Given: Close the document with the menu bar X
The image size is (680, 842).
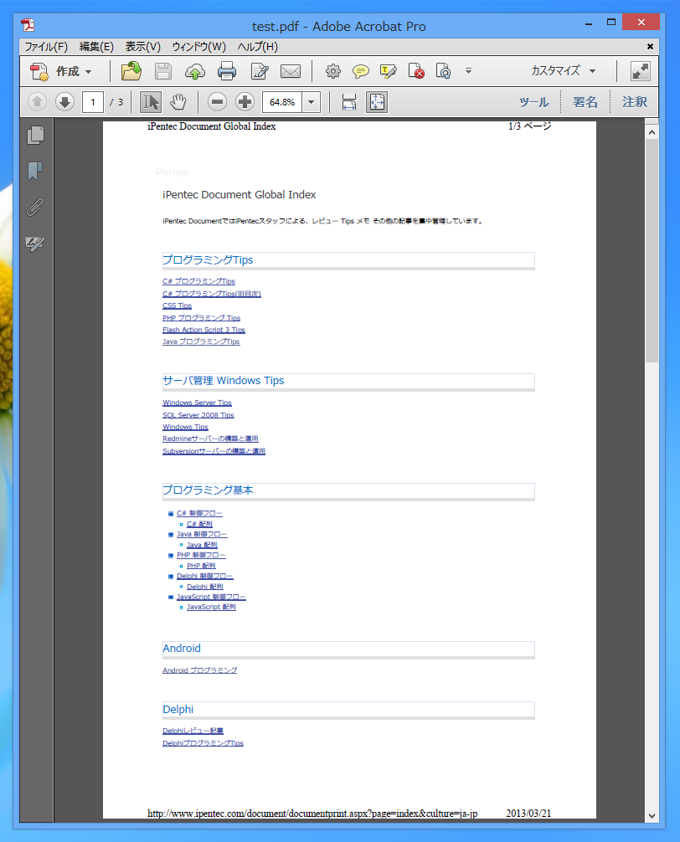Looking at the screenshot, I should 650,47.
